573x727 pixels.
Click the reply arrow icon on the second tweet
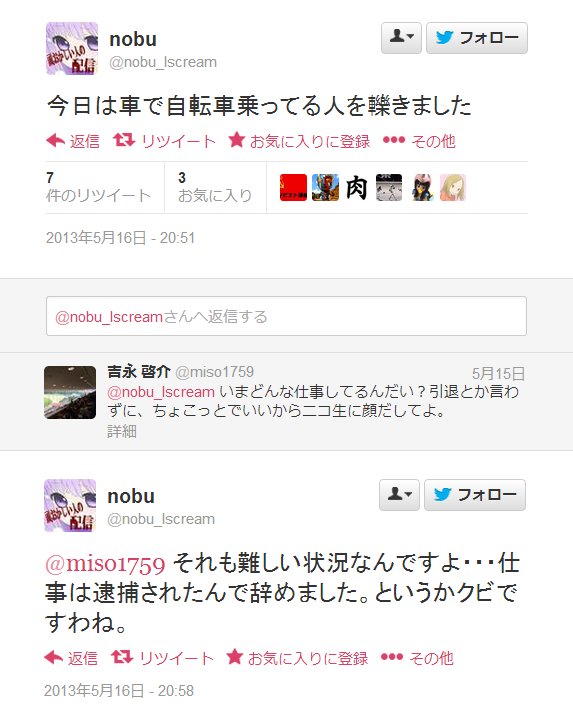(x=54, y=657)
